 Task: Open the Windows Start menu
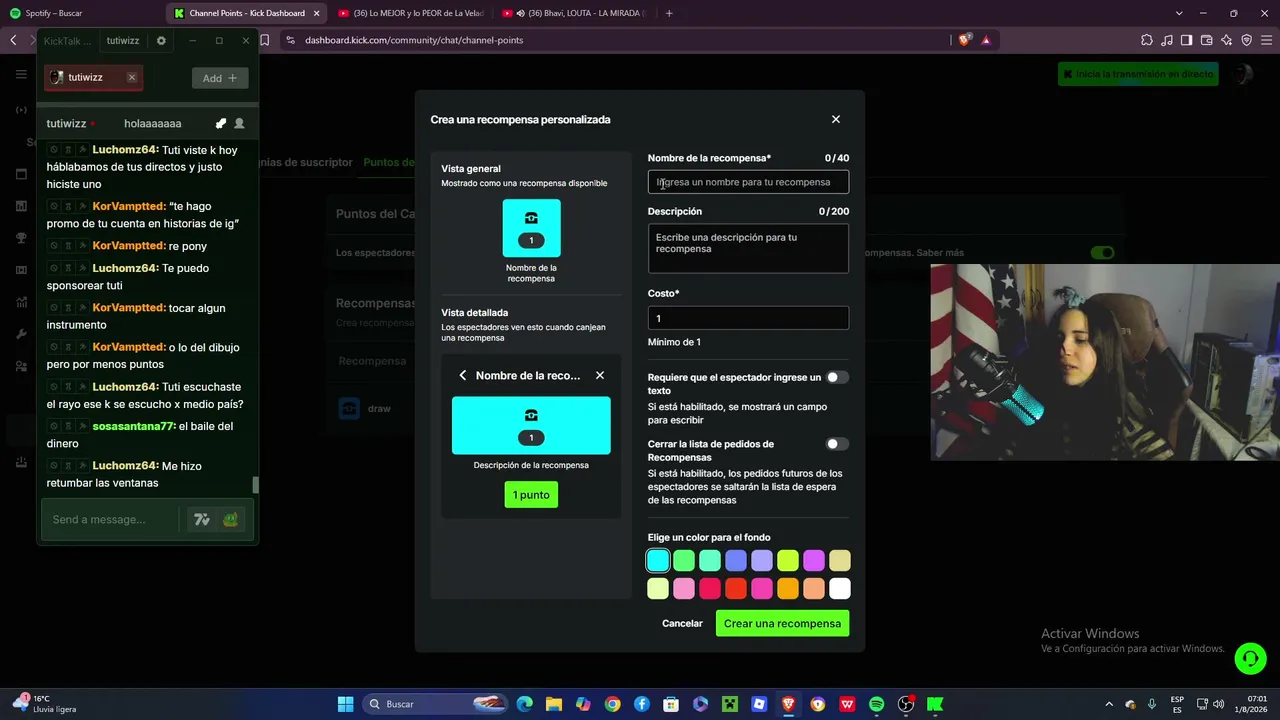(x=345, y=704)
